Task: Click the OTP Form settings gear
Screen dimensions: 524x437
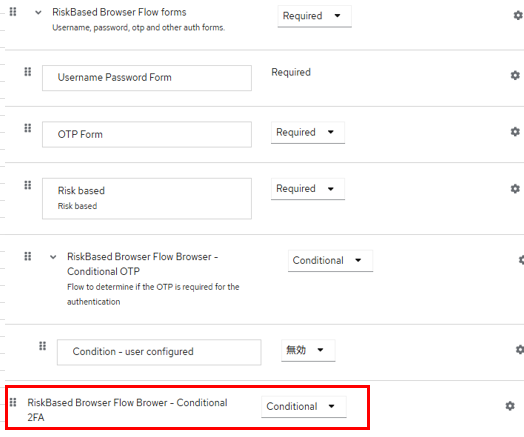Action: (515, 132)
